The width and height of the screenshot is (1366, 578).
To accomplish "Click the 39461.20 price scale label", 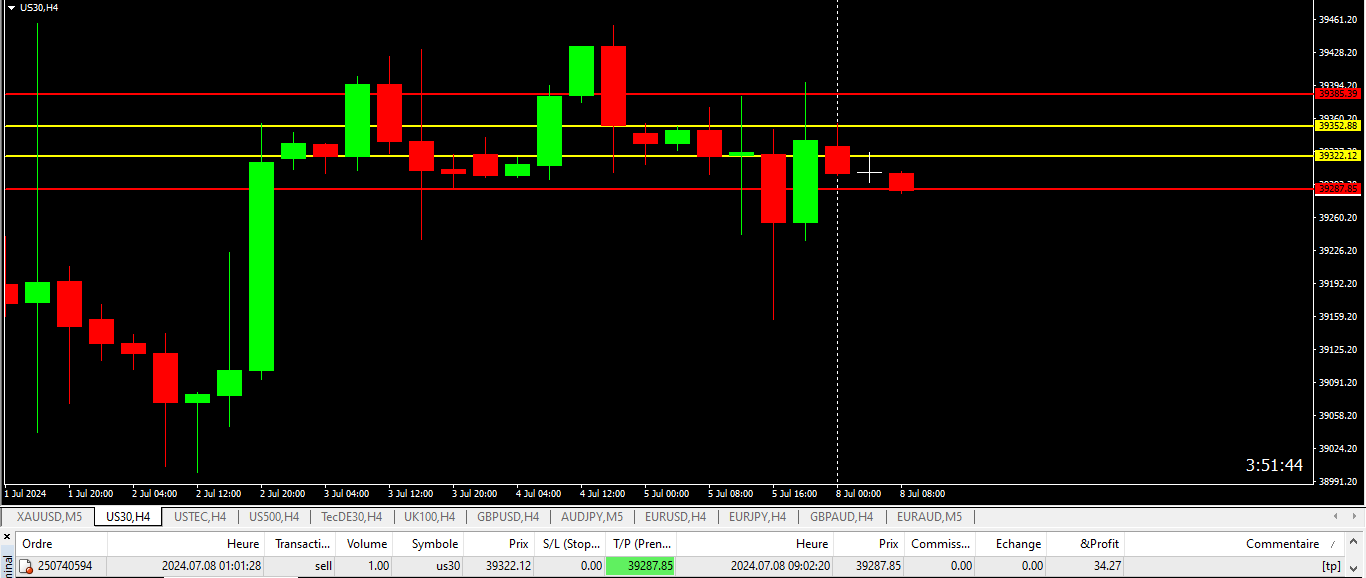I will click(x=1338, y=19).
